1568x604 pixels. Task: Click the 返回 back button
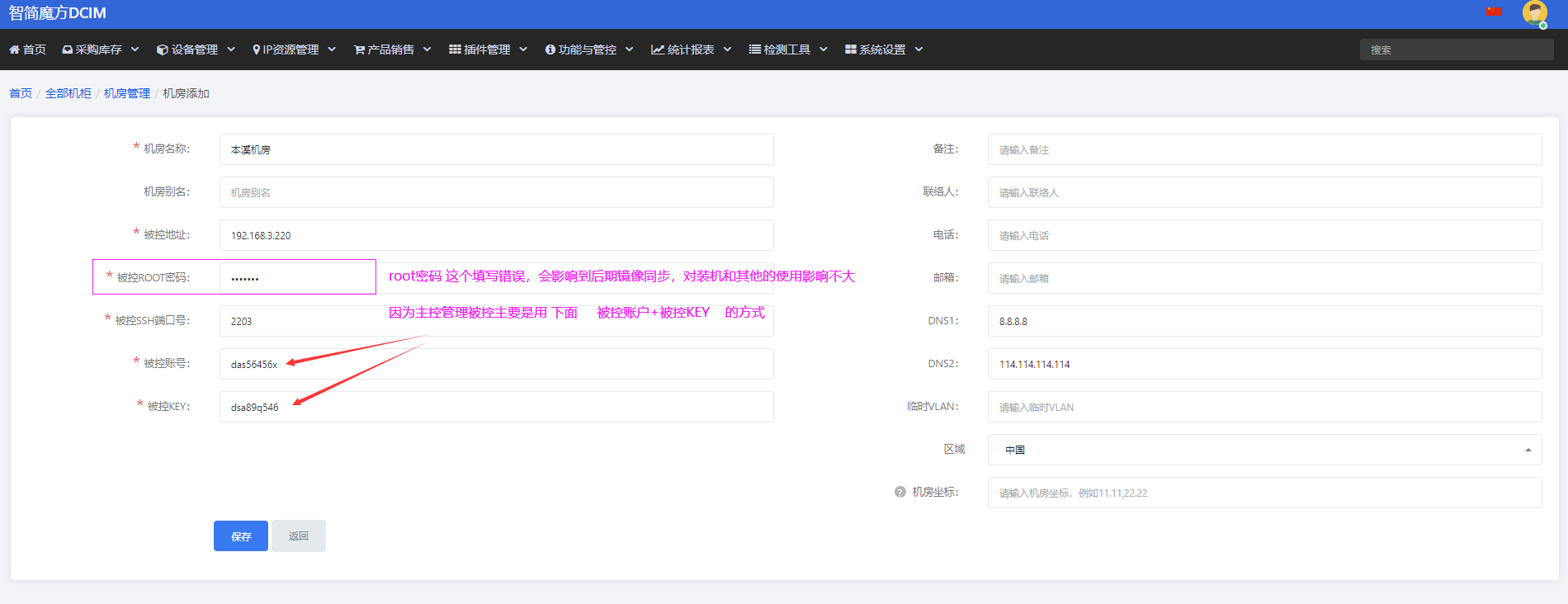point(299,536)
